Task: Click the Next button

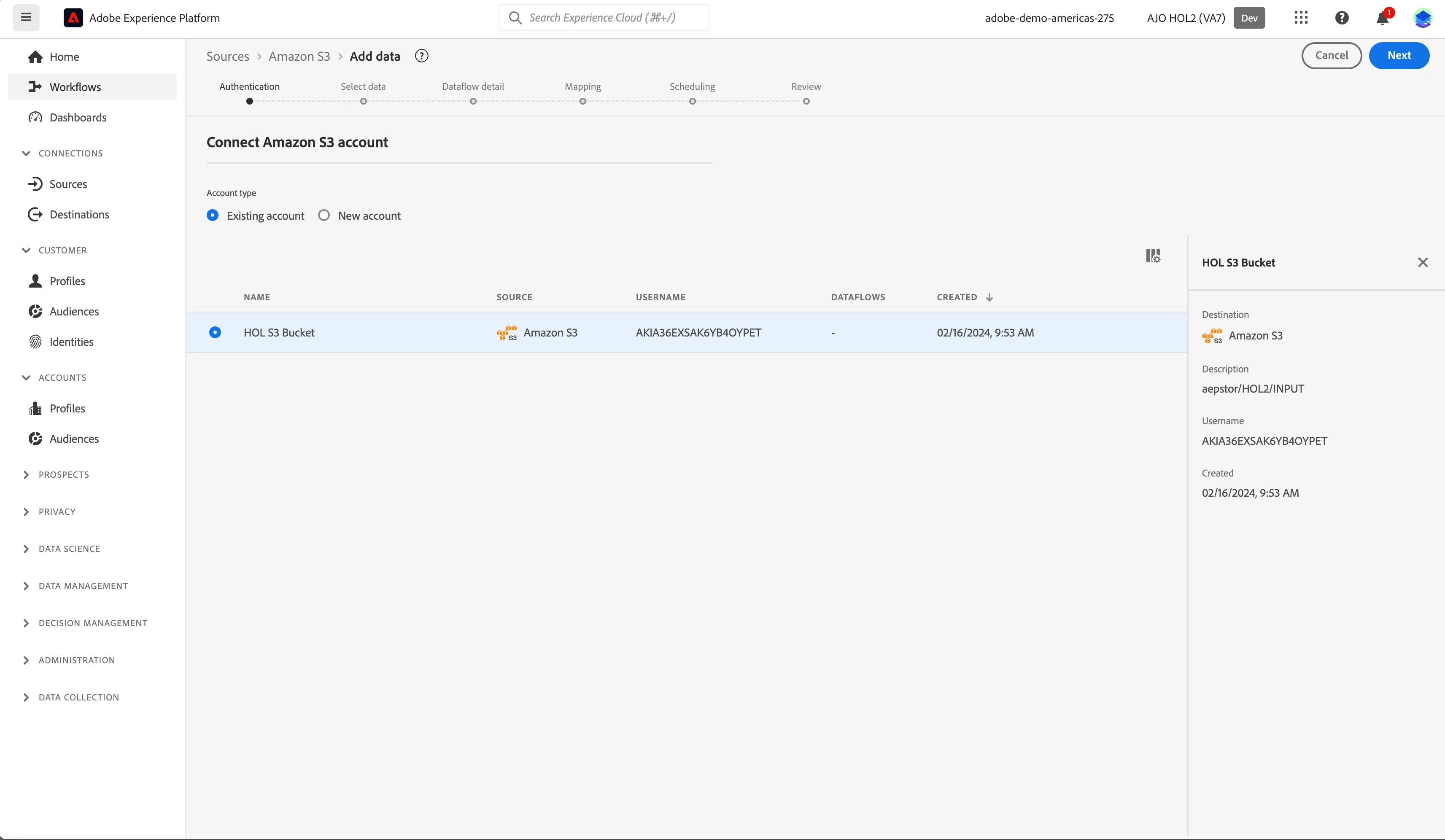Action: tap(1399, 56)
